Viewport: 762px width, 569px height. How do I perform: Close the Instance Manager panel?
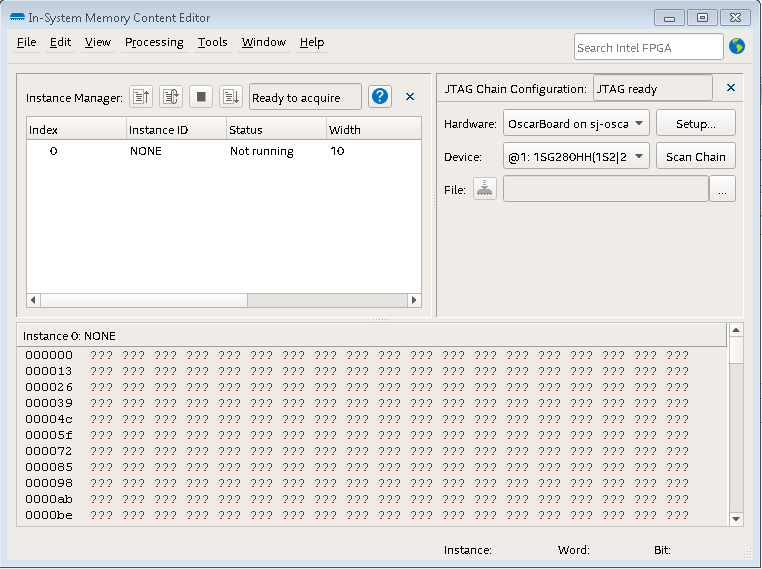[410, 97]
